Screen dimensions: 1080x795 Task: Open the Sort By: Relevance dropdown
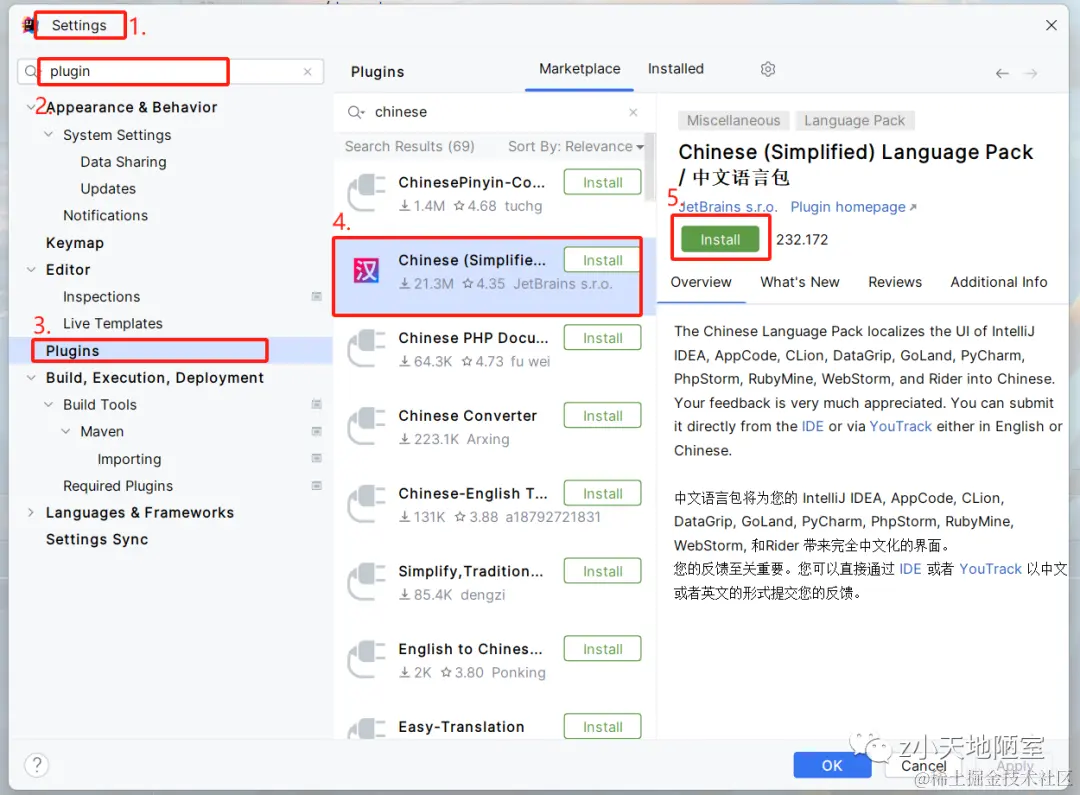click(x=576, y=146)
